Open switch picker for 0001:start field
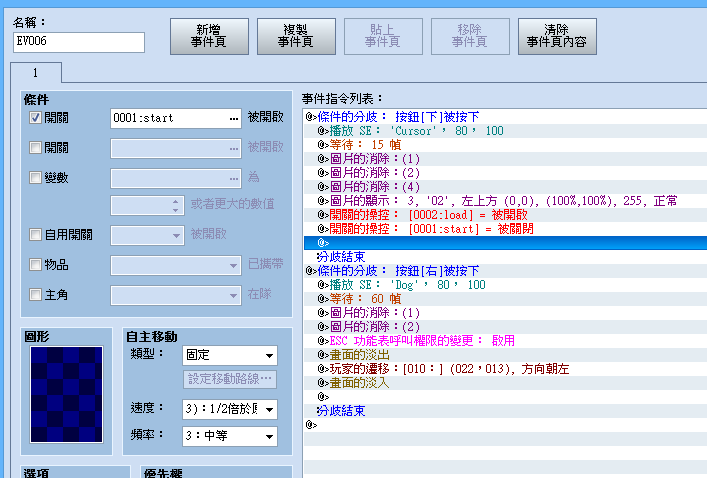707x478 pixels. click(234, 119)
